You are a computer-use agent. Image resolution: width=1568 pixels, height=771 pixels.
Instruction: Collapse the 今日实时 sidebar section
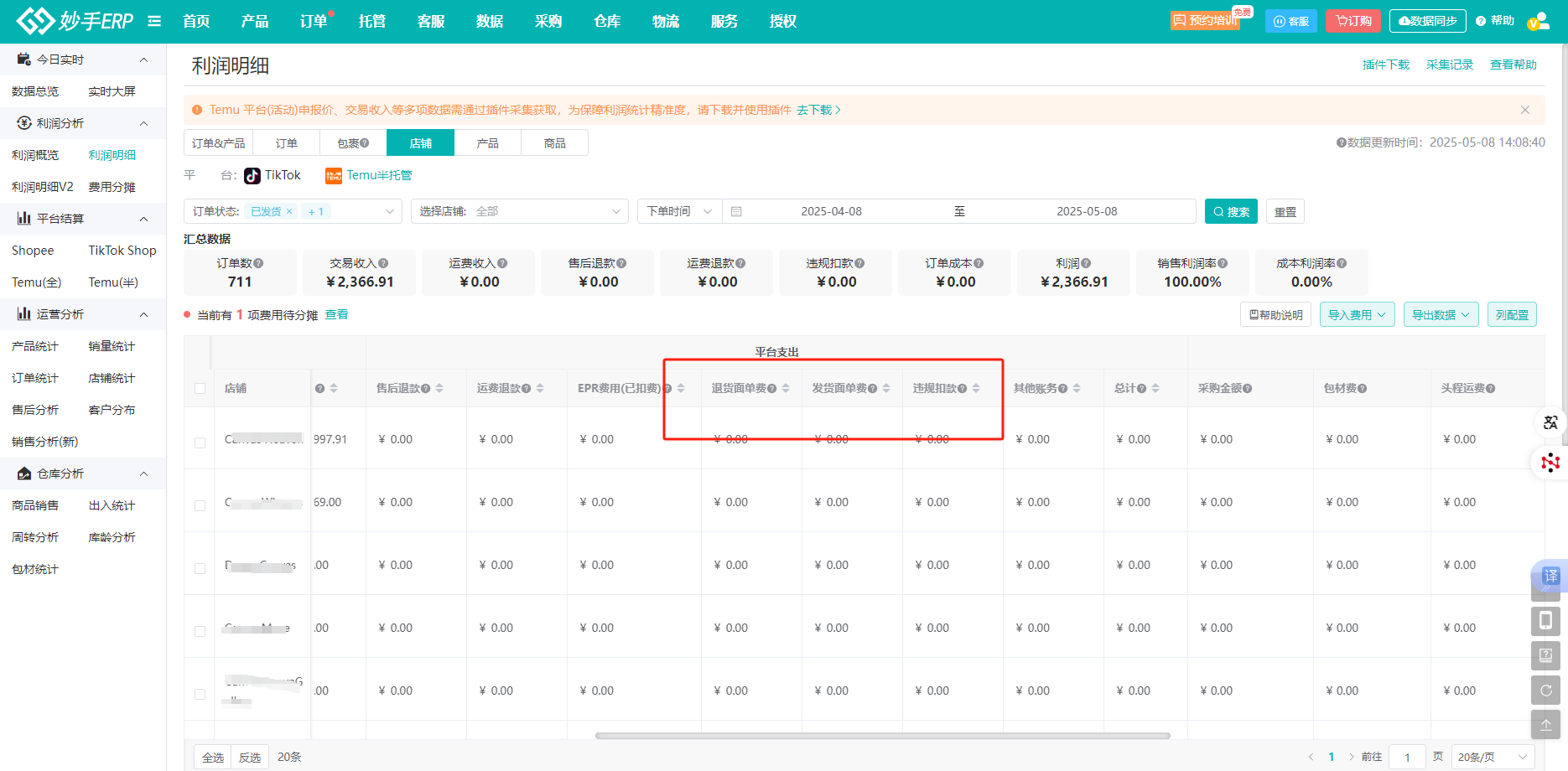(x=143, y=60)
